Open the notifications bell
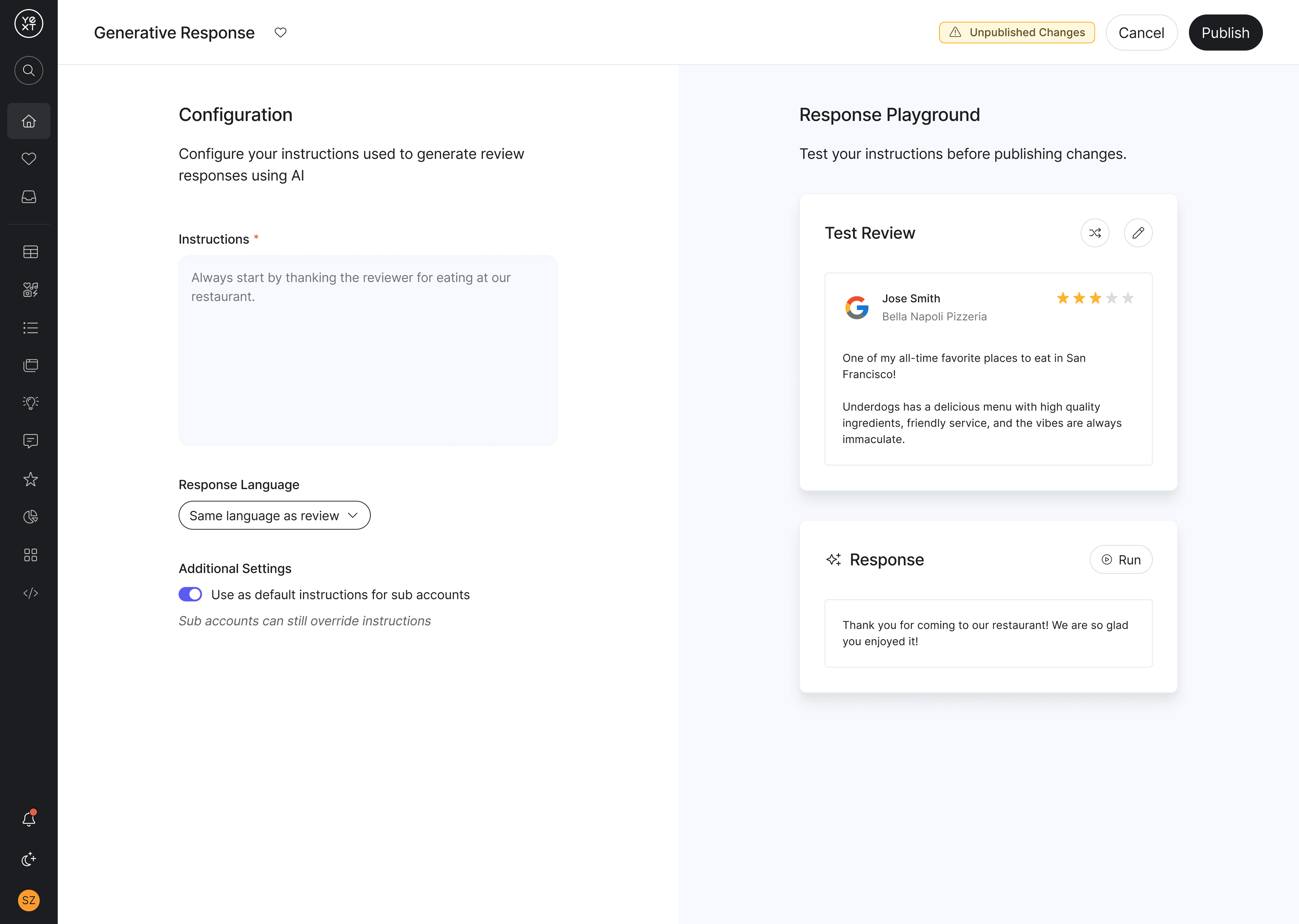Viewport: 1299px width, 924px height. click(29, 819)
